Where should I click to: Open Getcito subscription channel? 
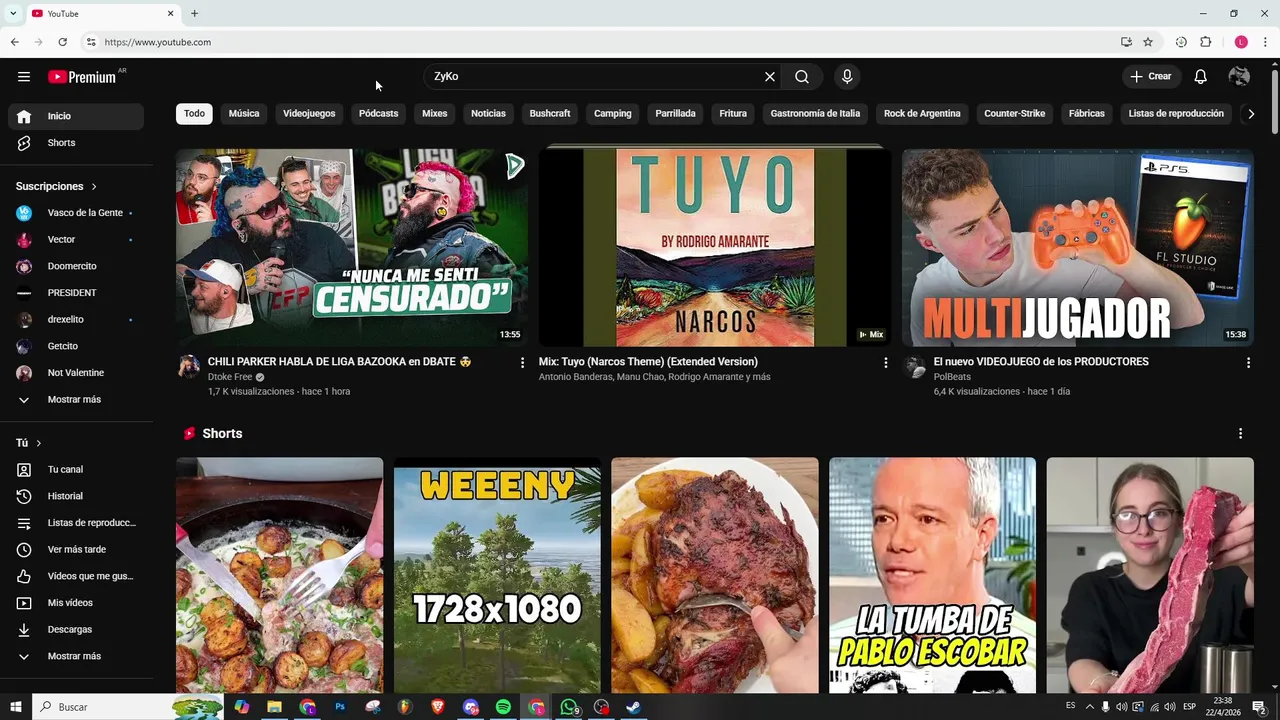76,346
